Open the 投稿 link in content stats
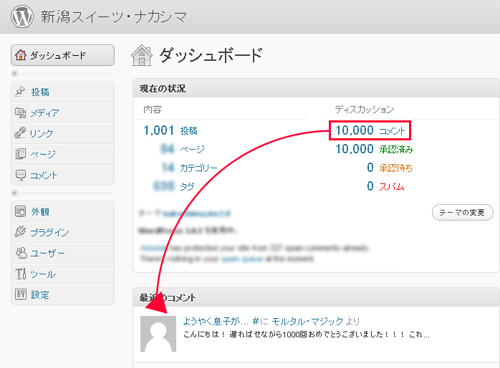 (189, 131)
